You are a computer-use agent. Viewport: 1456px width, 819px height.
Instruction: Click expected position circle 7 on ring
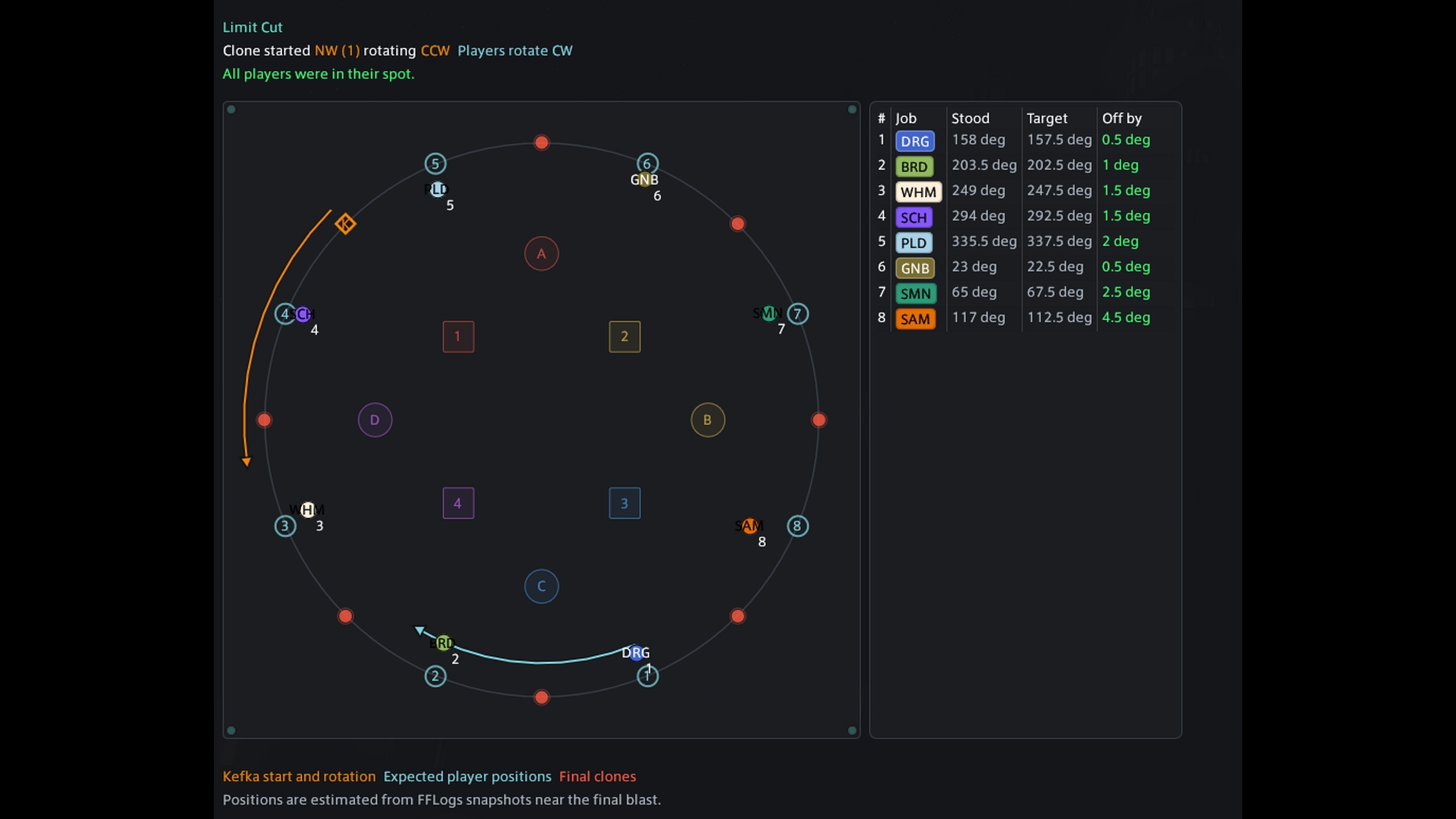coord(798,313)
